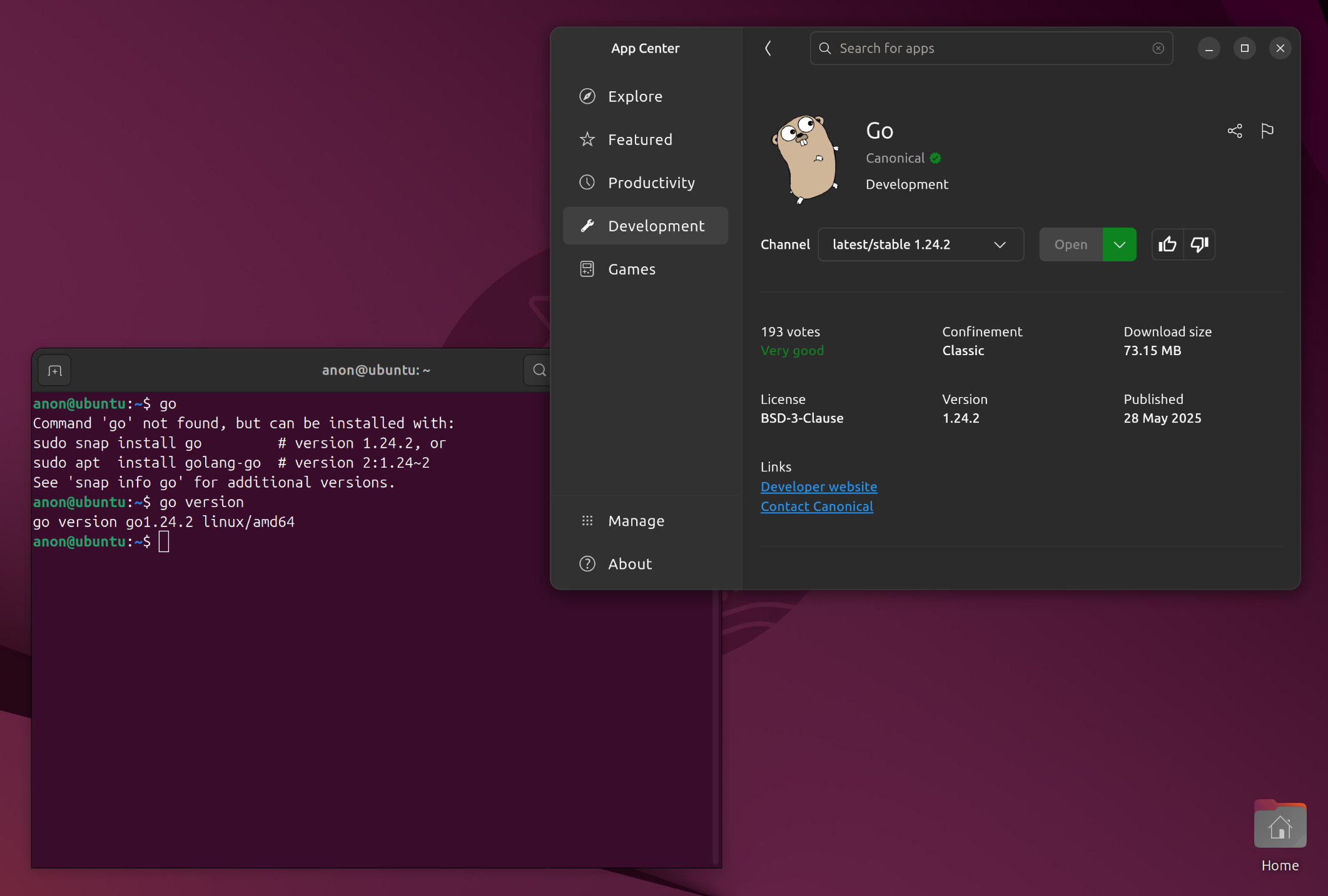Click the Games icon in the sidebar

(x=587, y=269)
